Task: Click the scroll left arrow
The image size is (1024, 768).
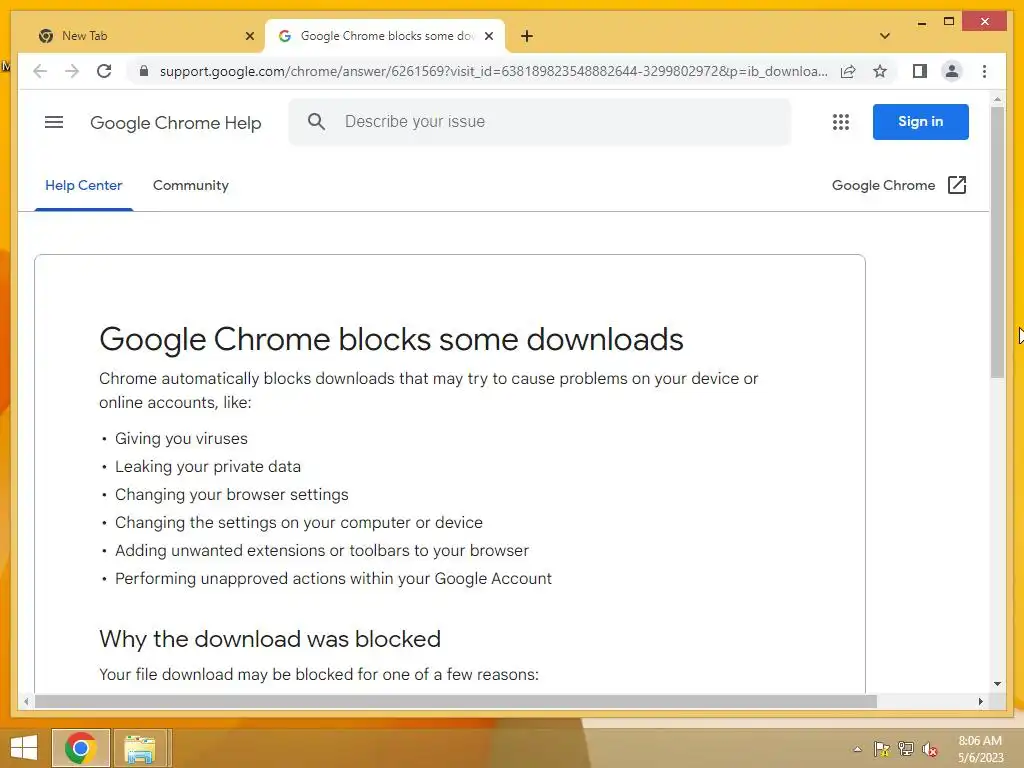Action: coord(26,701)
